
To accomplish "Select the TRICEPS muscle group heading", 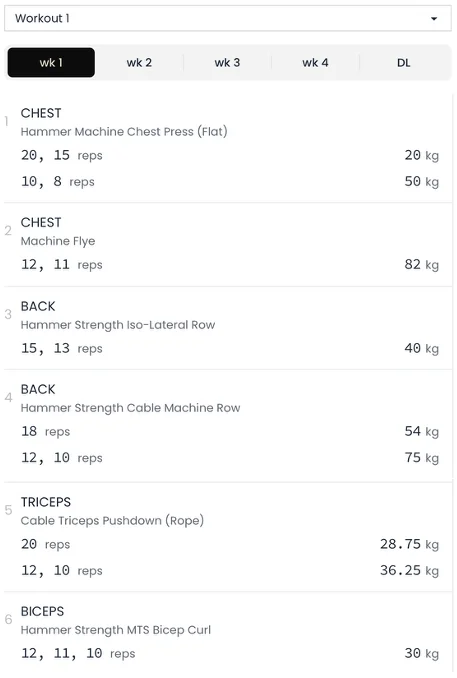I will (x=46, y=502).
